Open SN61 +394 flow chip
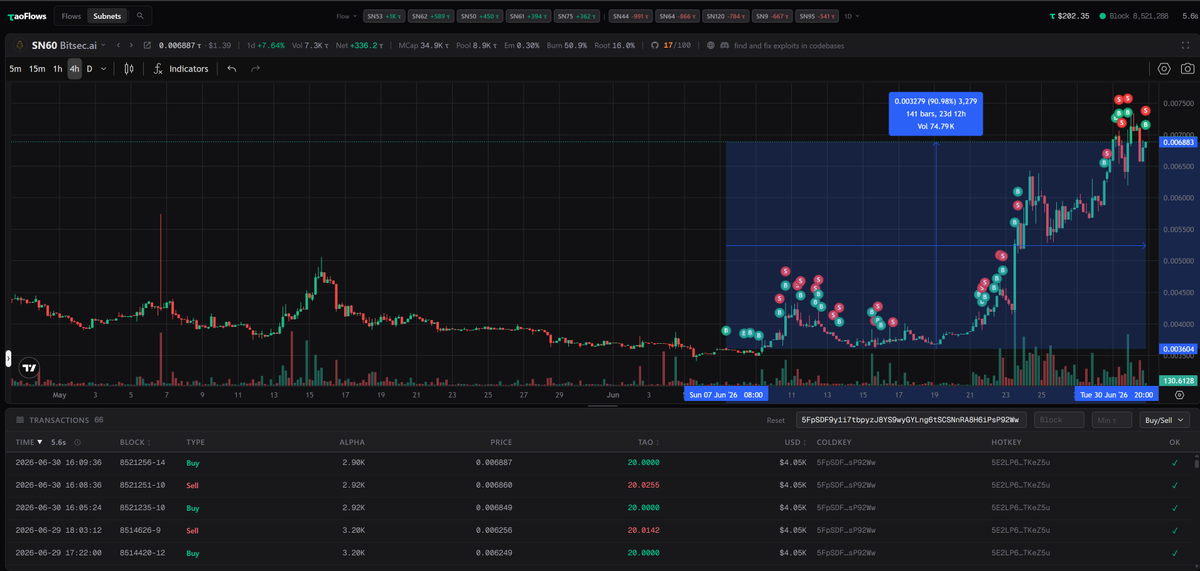Screen dimensions: 1200x571 click(x=528, y=16)
